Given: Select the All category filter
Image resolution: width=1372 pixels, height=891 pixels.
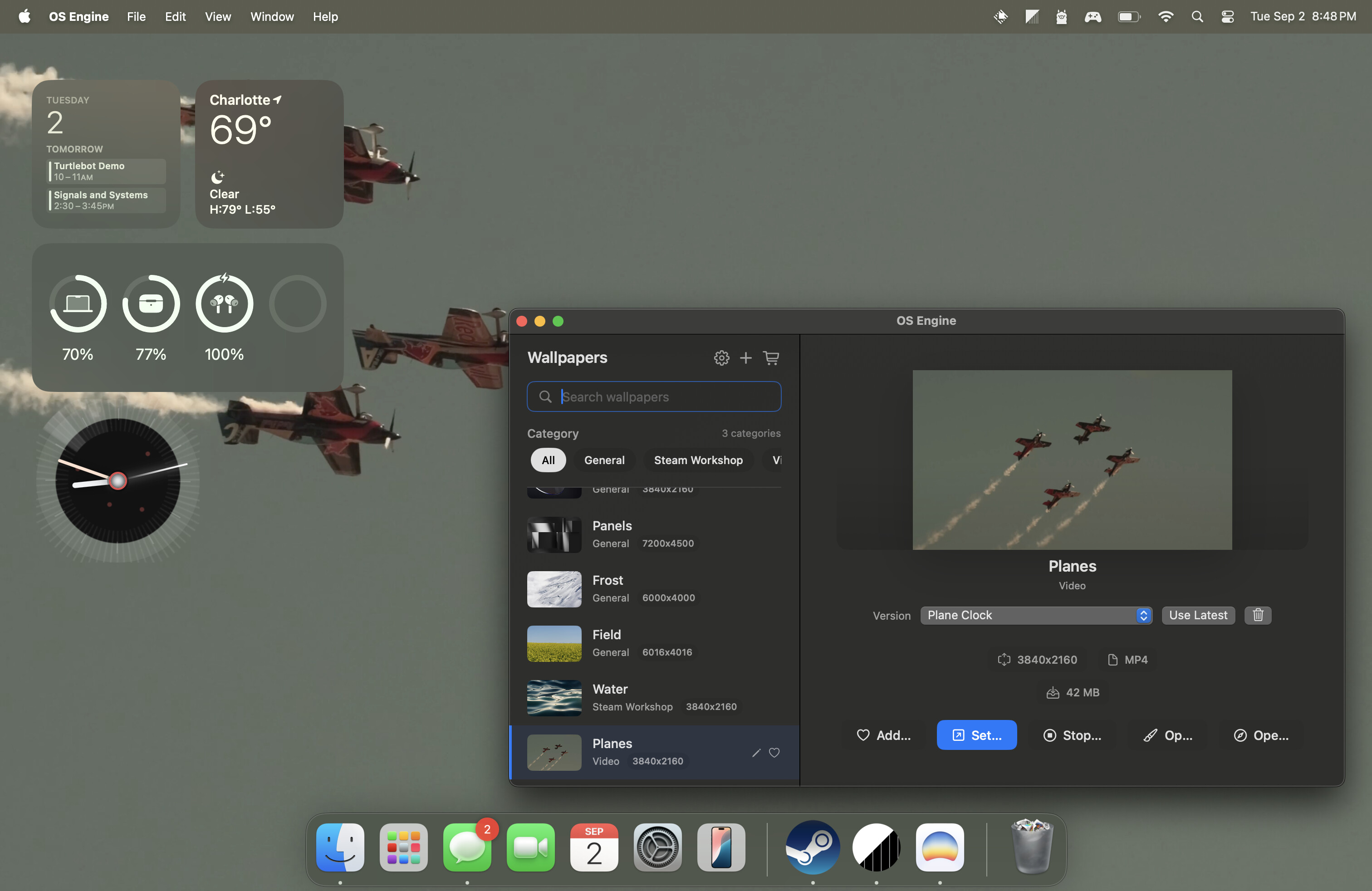Looking at the screenshot, I should [548, 460].
